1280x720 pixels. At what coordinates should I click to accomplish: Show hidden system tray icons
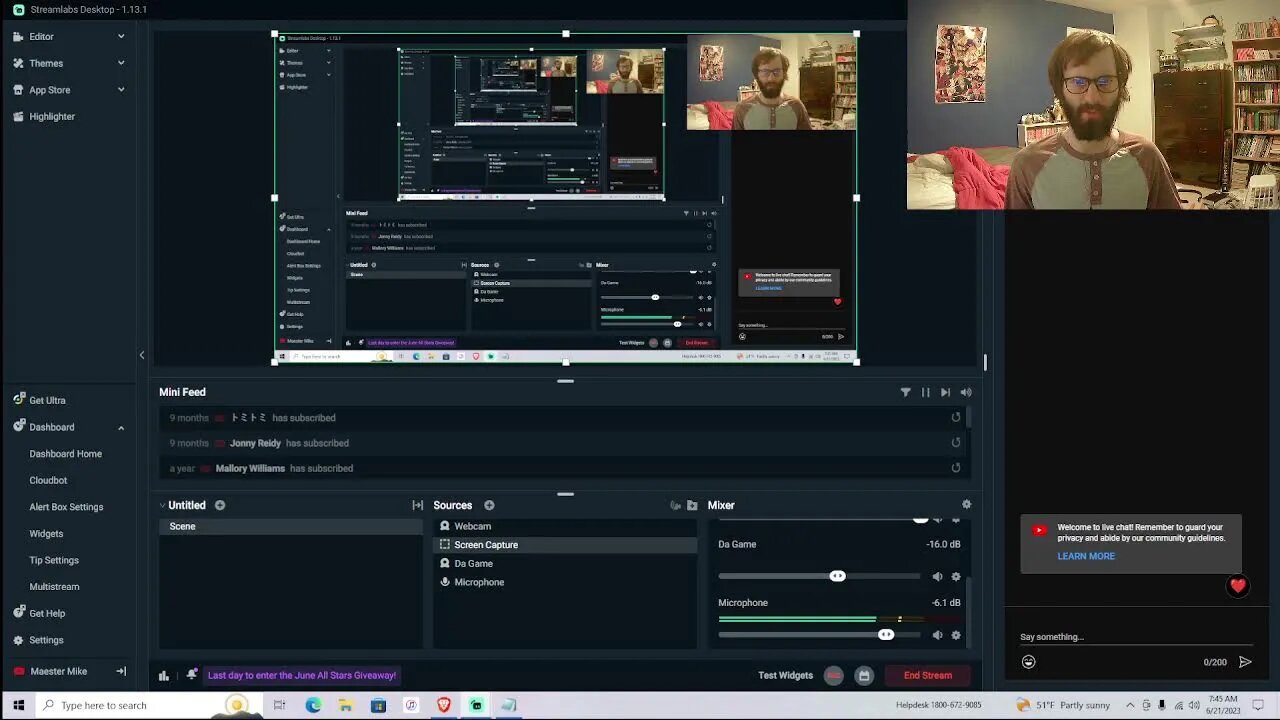click(x=1131, y=705)
